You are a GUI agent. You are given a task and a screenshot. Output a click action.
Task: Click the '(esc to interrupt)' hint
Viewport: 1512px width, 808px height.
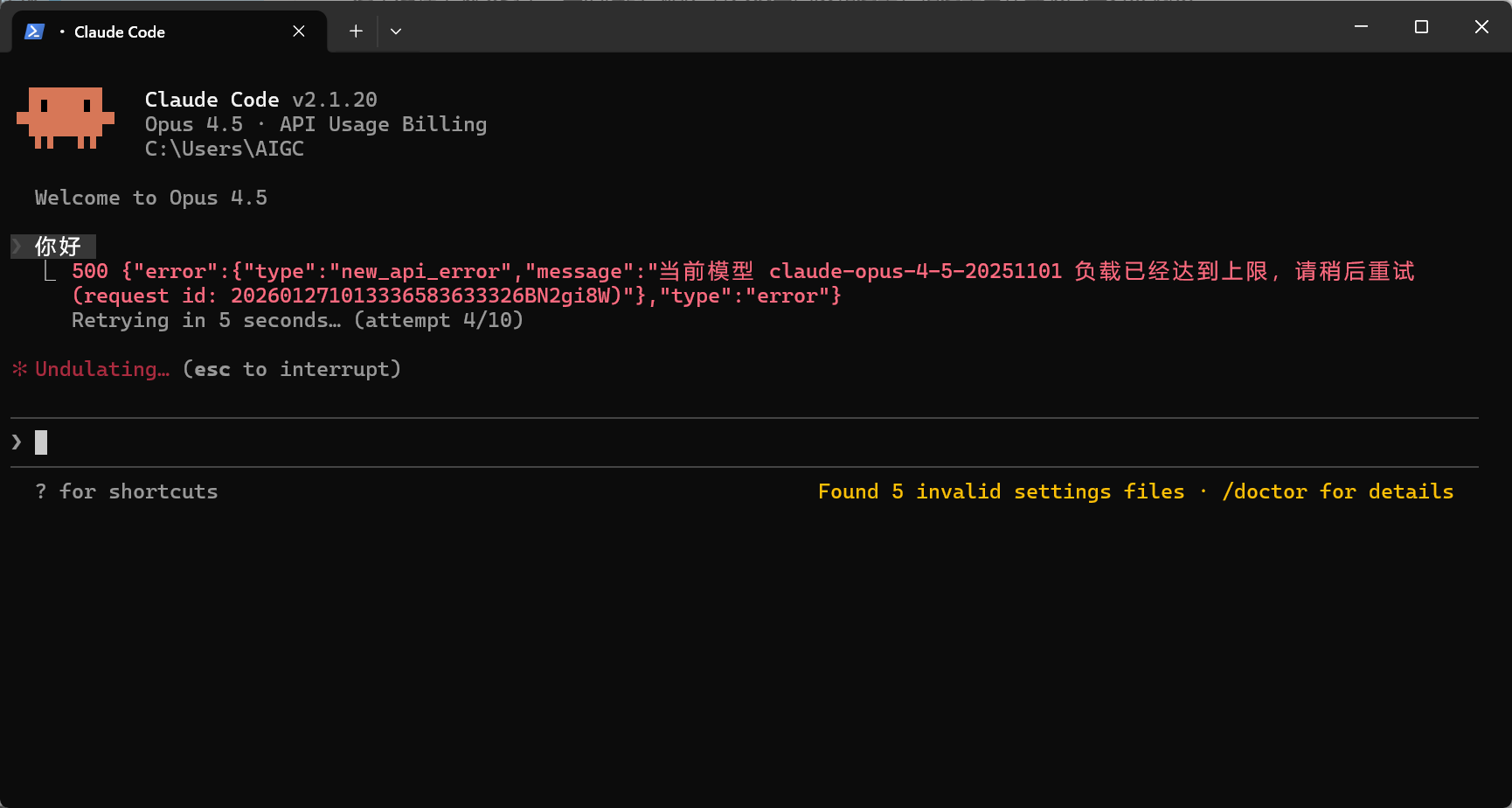click(x=292, y=369)
